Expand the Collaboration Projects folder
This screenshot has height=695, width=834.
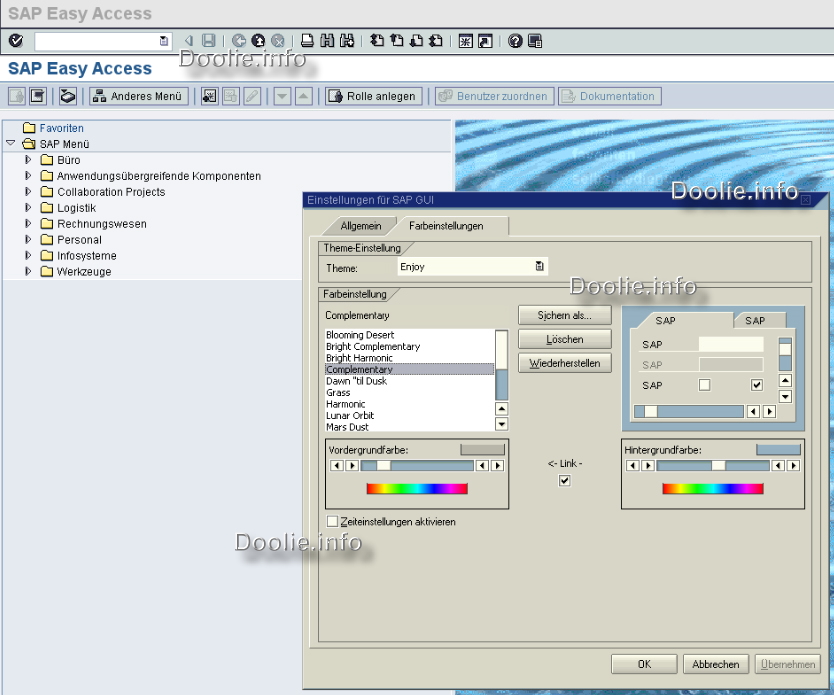28,191
